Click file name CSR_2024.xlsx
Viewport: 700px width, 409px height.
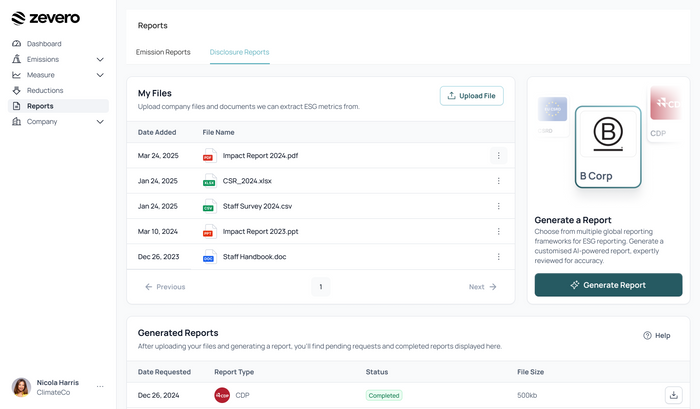[247, 181]
